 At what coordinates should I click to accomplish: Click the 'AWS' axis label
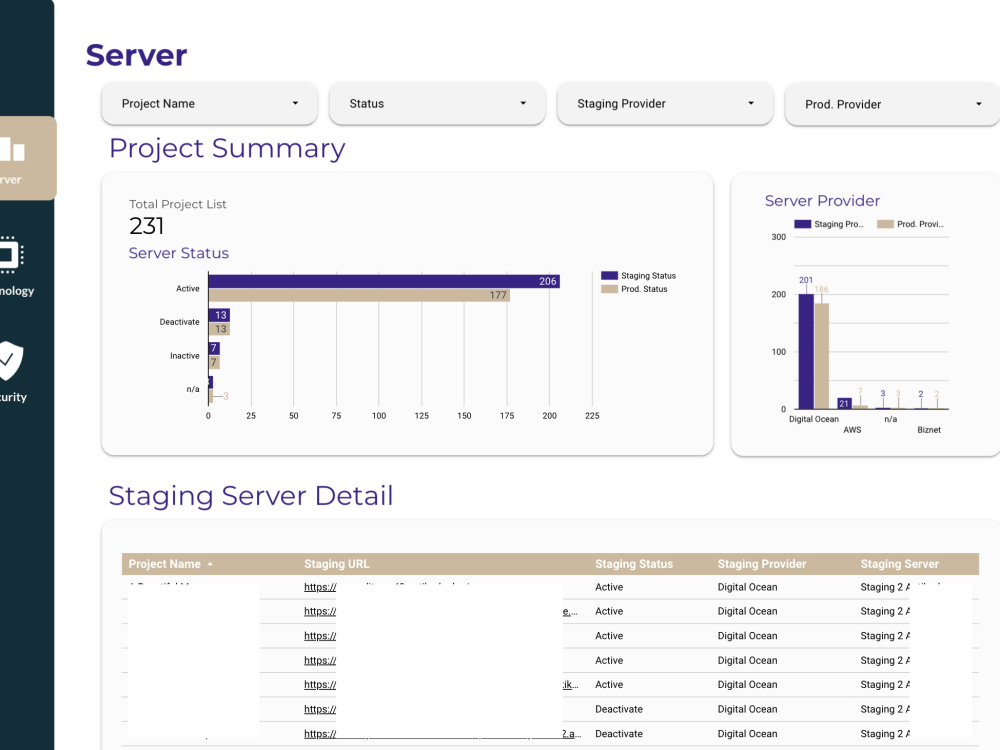[852, 430]
